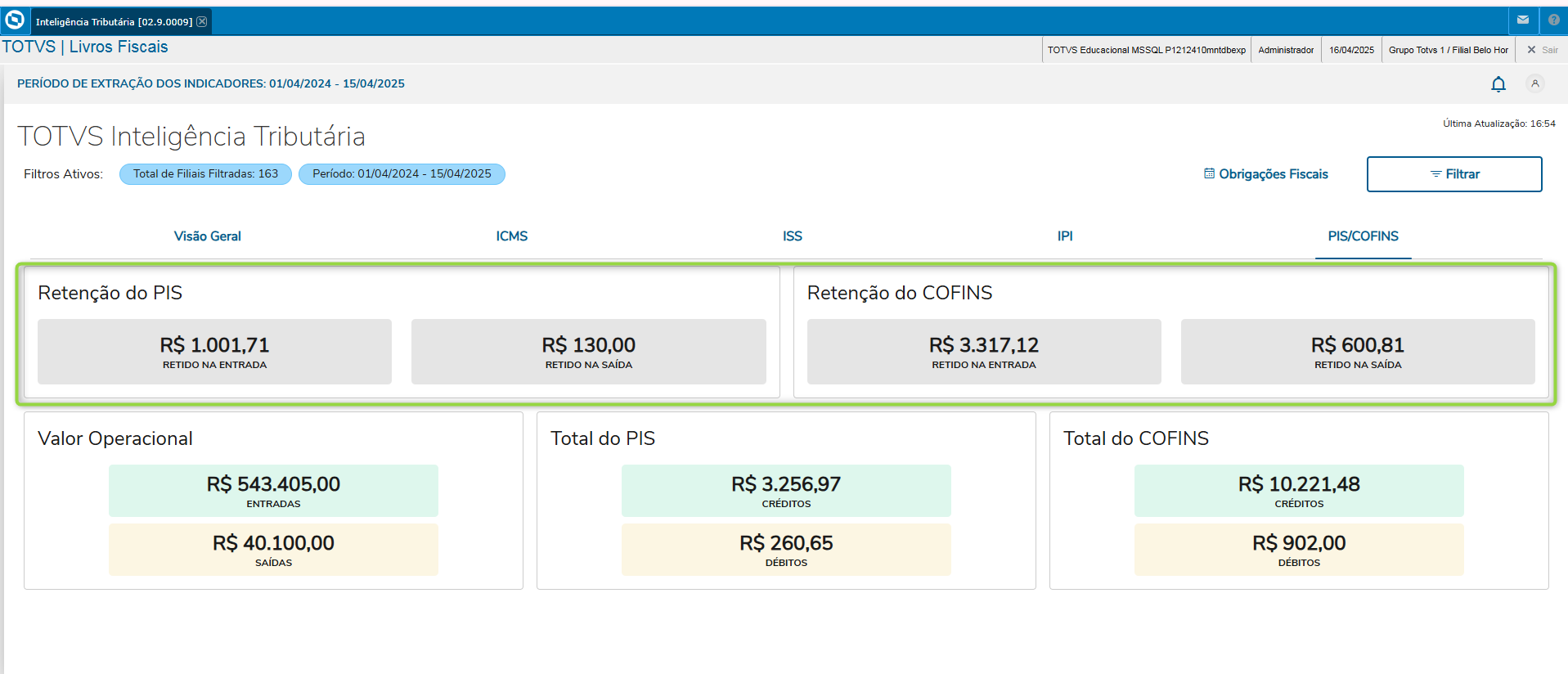Switch to the Visão Geral tab
This screenshot has width=1568, height=674.
[x=208, y=236]
